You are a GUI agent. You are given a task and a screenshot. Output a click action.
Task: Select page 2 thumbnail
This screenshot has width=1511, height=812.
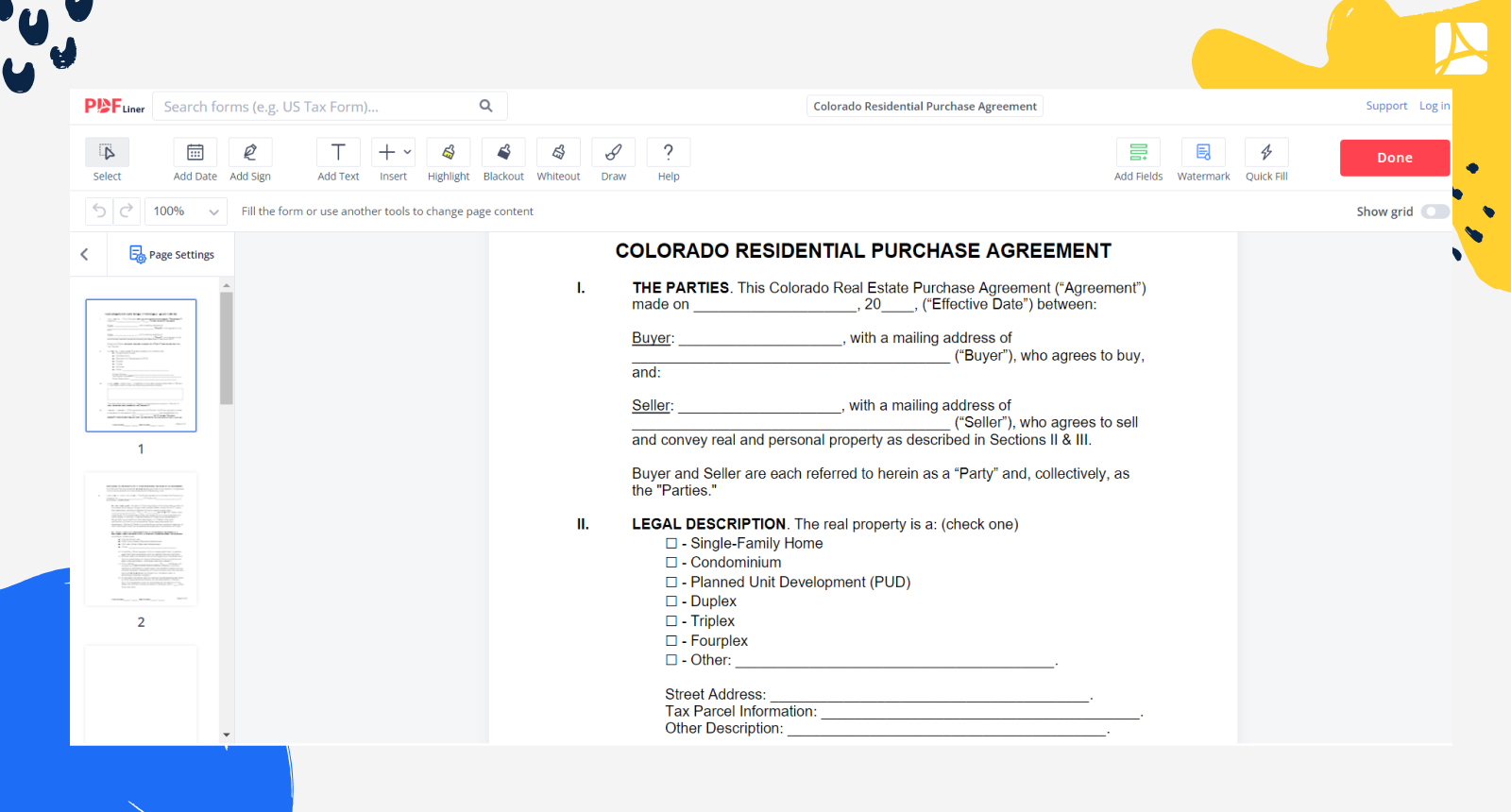pyautogui.click(x=141, y=539)
